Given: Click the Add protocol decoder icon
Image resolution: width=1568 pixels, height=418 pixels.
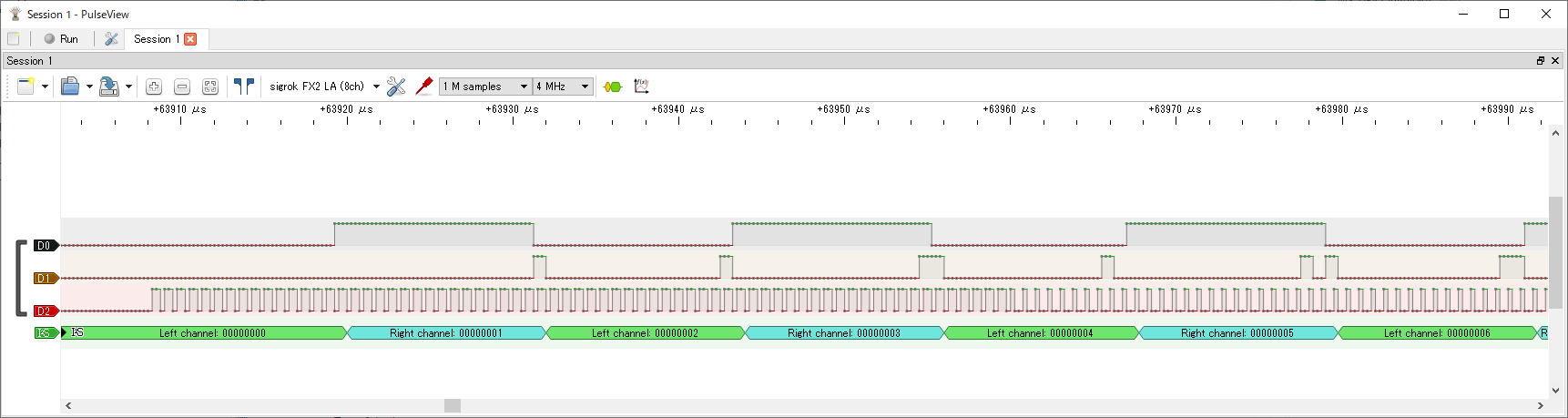Looking at the screenshot, I should coord(613,87).
